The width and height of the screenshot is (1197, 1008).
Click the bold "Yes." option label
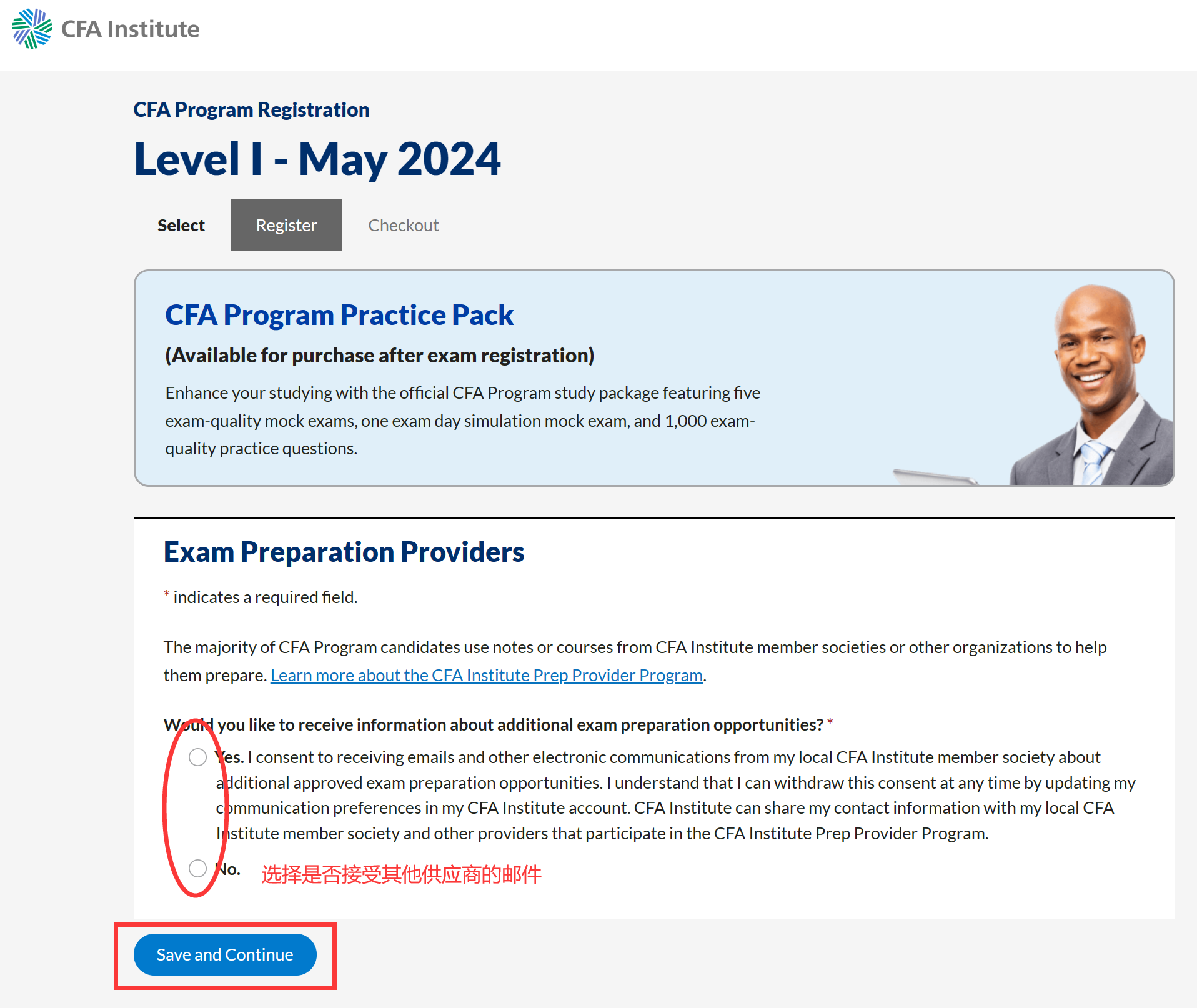231,757
